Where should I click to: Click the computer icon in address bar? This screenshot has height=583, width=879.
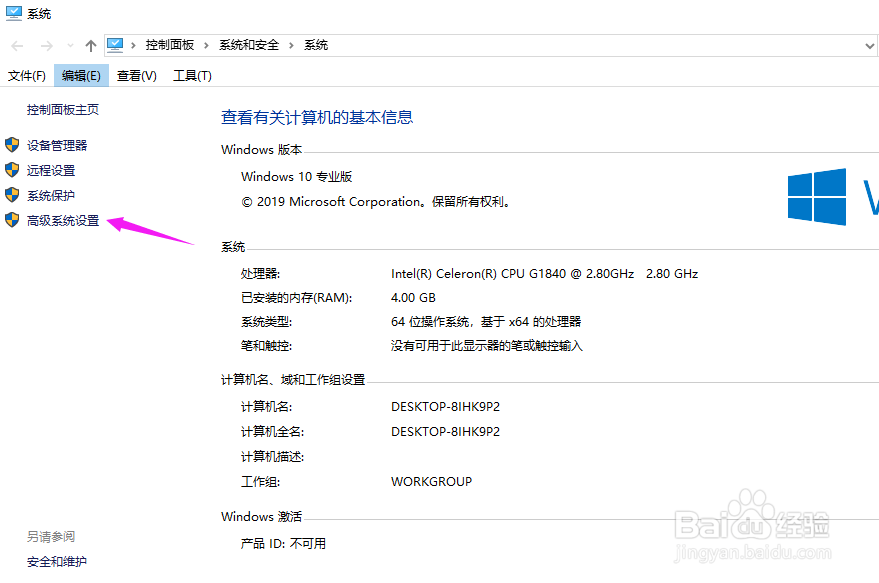pyautogui.click(x=115, y=45)
